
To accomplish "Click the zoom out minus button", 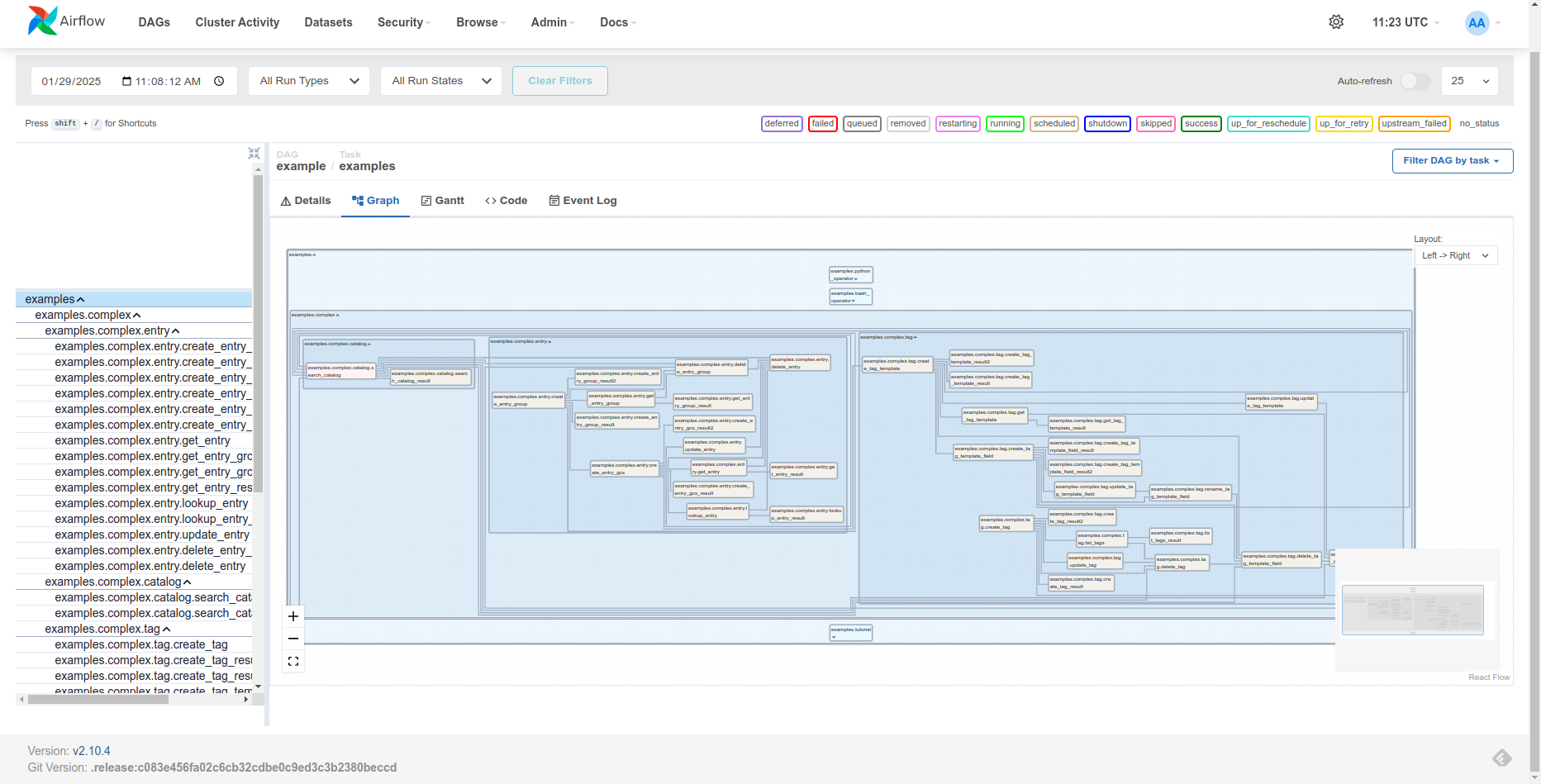I will click(x=293, y=639).
